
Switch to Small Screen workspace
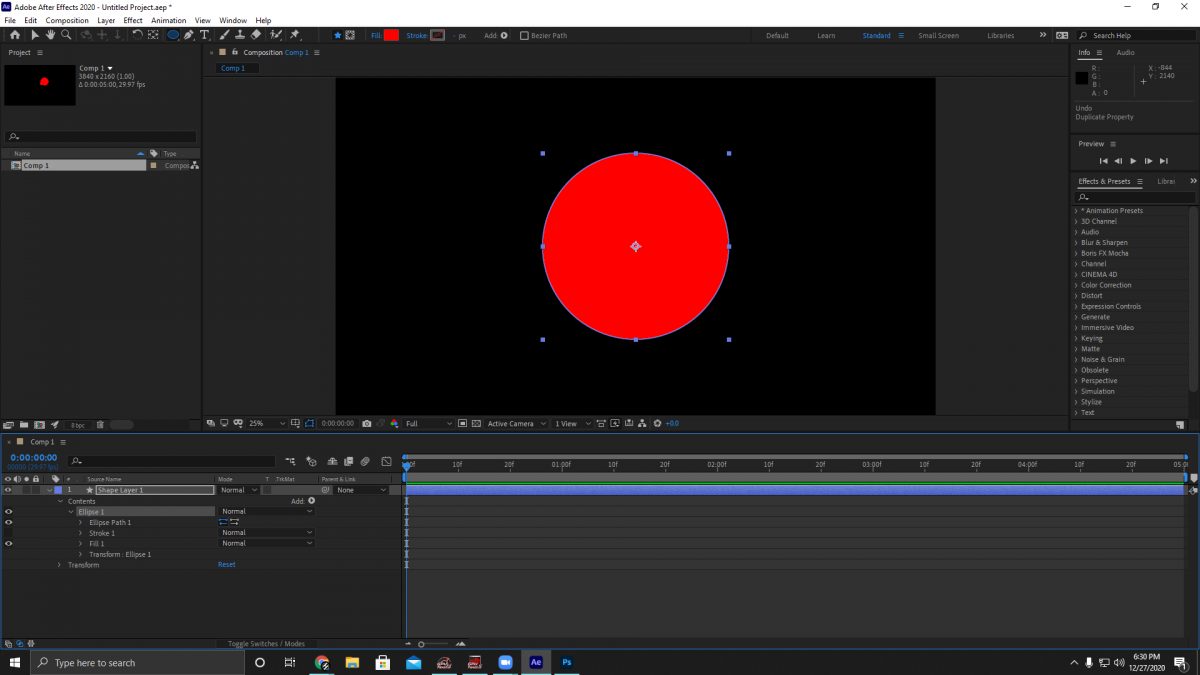tap(938, 35)
